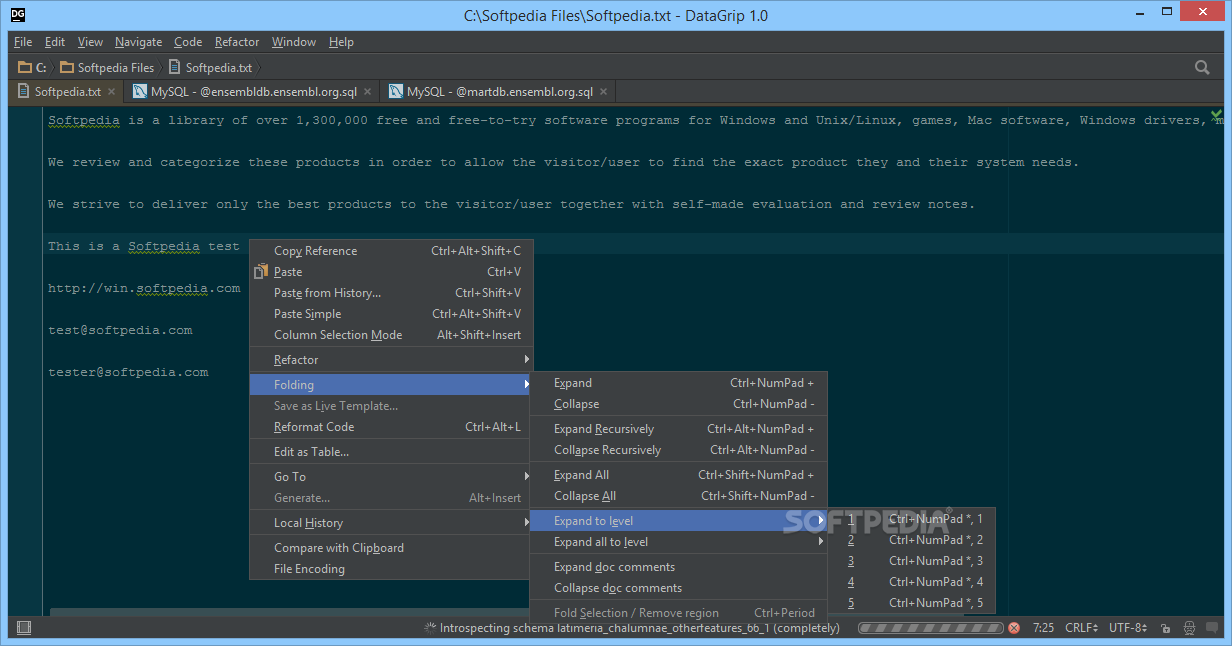Expand the Go To submenu

(391, 477)
